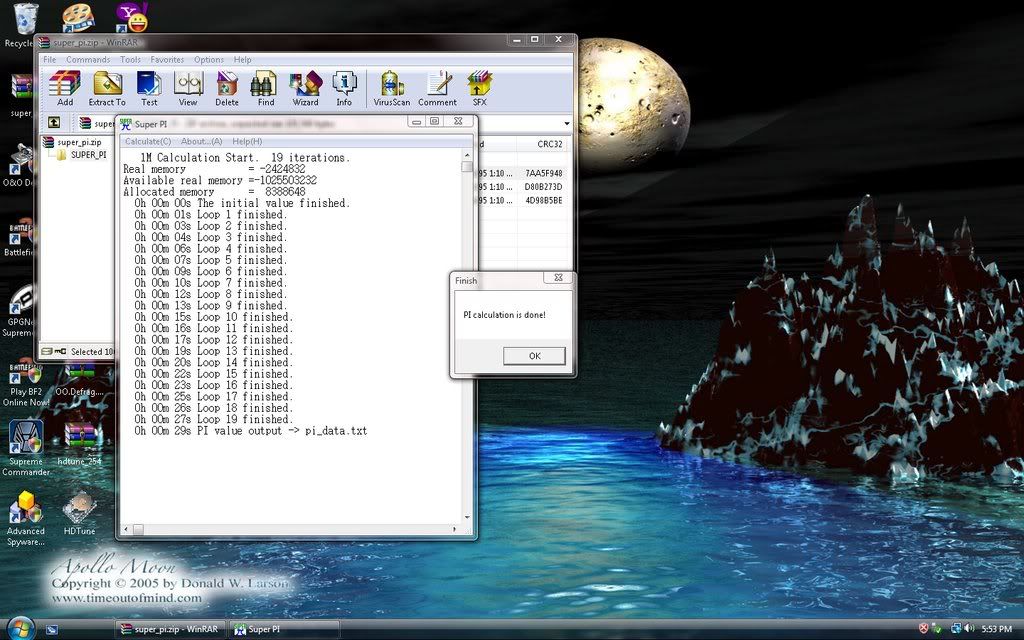Close the Finish dialog with X button
Image resolution: width=1024 pixels, height=640 pixels.
coord(558,278)
